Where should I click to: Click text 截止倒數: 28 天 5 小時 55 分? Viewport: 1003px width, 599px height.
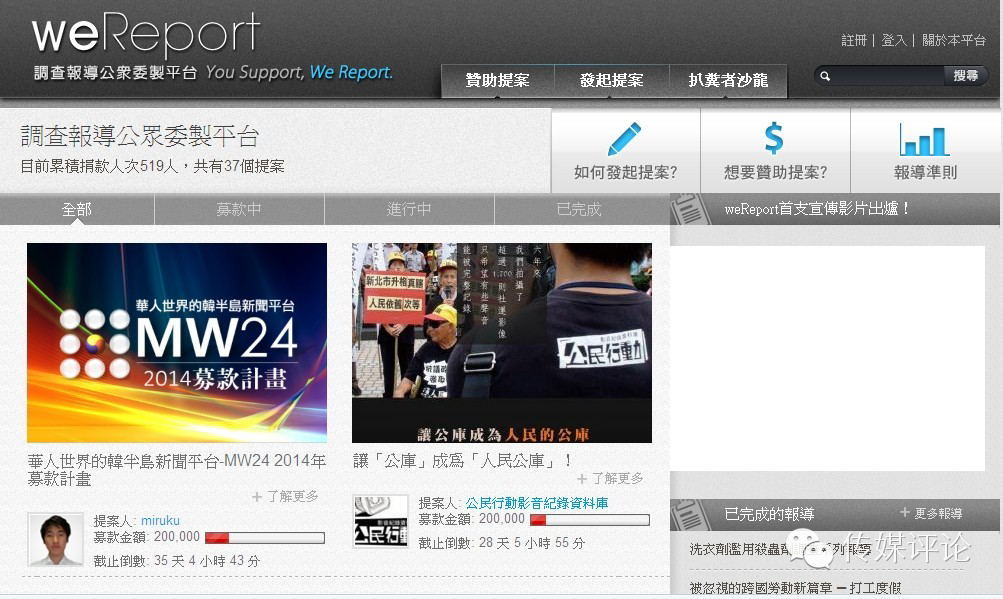pos(502,543)
